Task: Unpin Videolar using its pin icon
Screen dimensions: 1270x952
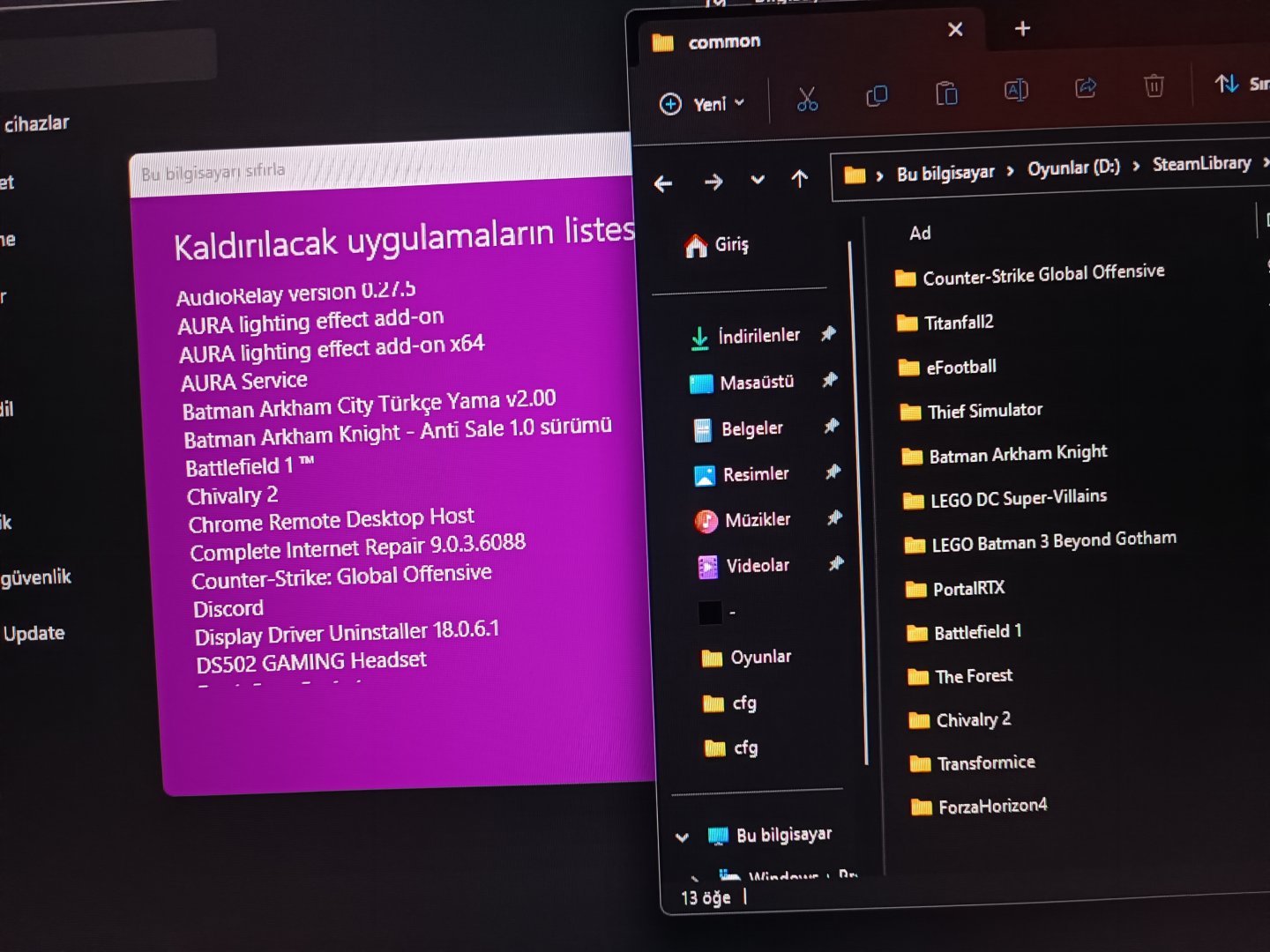Action: 835,563
